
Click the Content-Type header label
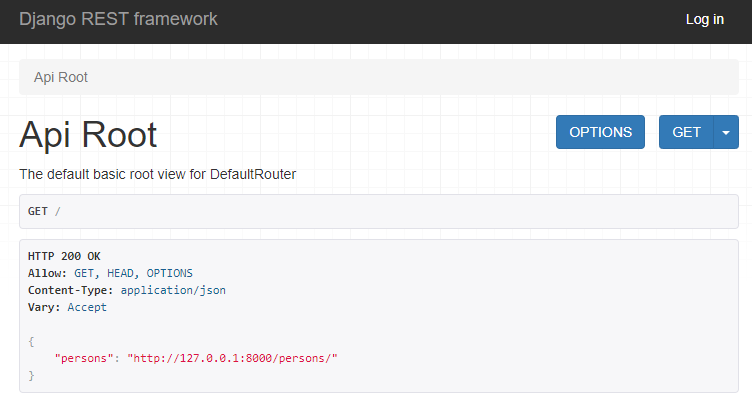[x=70, y=290]
